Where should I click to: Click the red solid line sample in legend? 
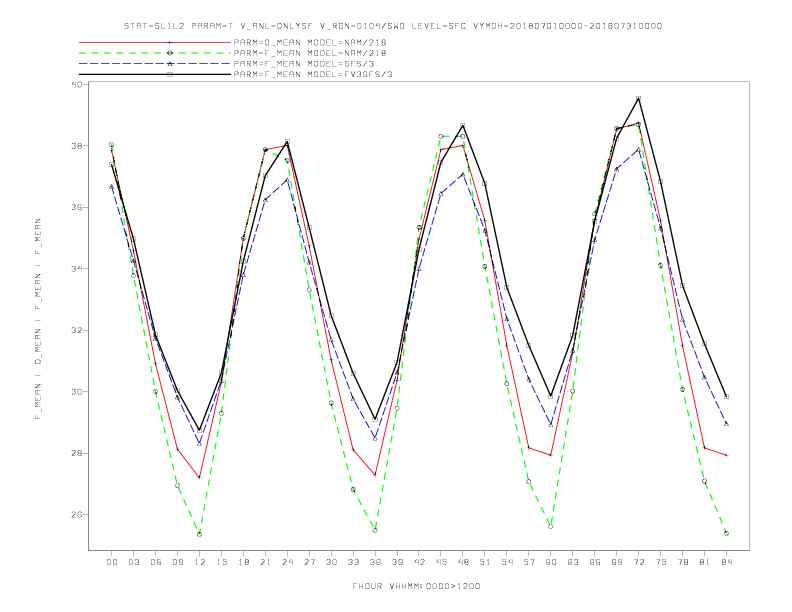[x=155, y=42]
